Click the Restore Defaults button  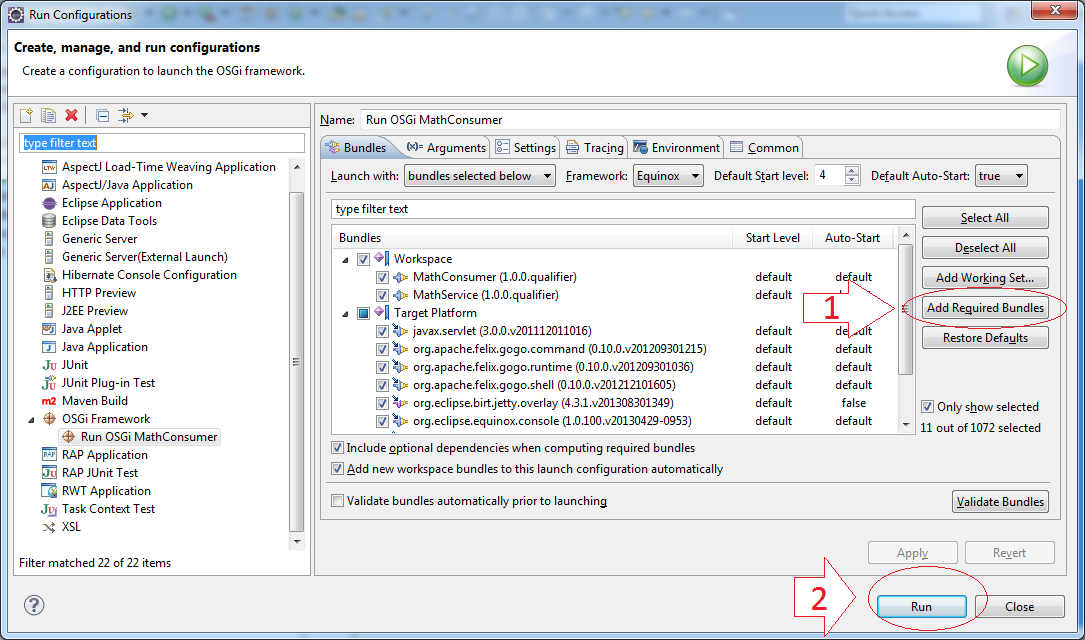pyautogui.click(x=985, y=338)
